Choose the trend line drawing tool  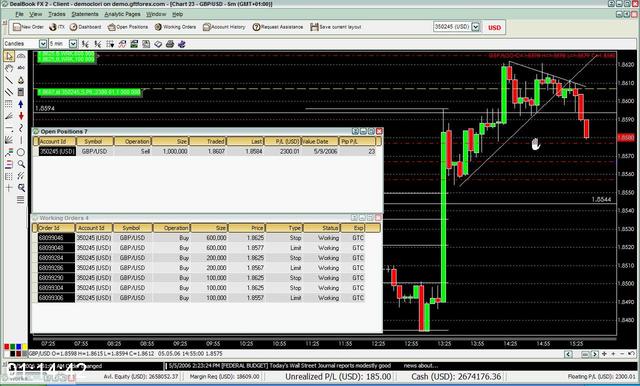(9, 80)
